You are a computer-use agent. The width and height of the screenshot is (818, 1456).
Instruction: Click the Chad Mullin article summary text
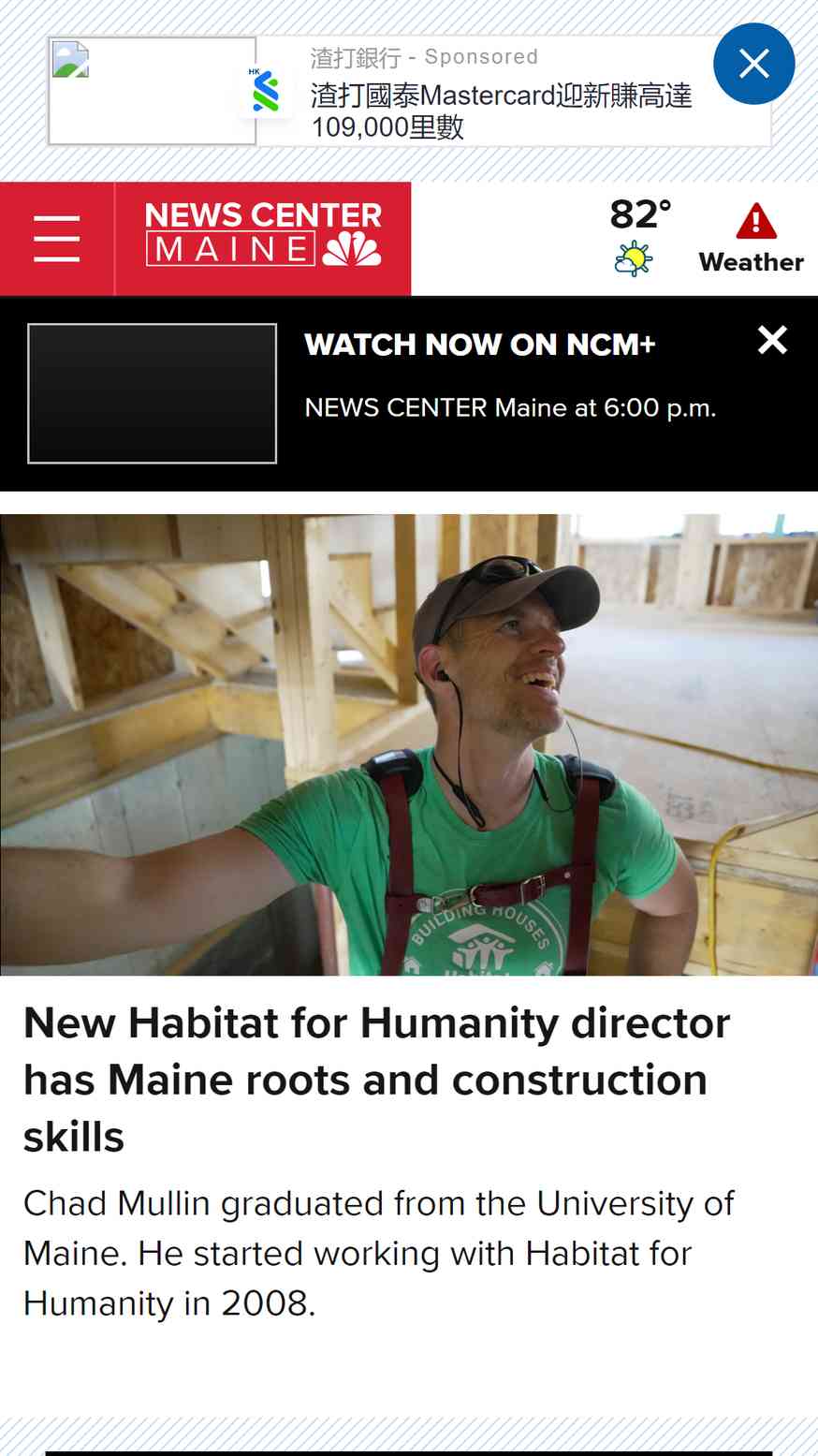tap(379, 1253)
